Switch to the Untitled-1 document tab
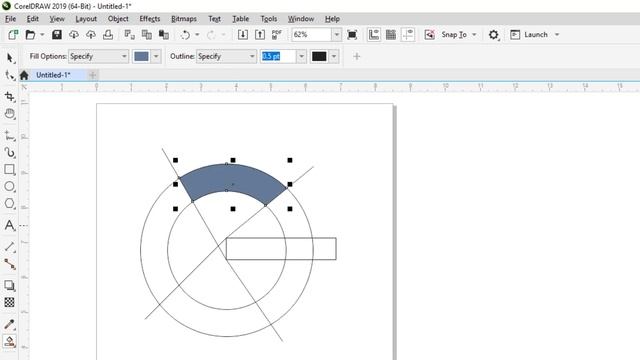This screenshot has width=640, height=360. (x=53, y=75)
